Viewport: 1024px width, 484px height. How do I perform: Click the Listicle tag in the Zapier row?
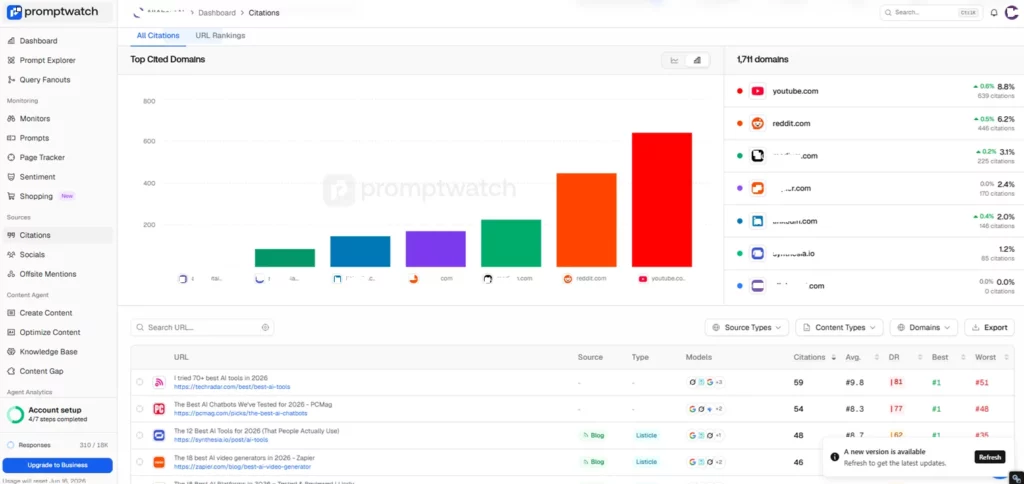click(x=647, y=462)
